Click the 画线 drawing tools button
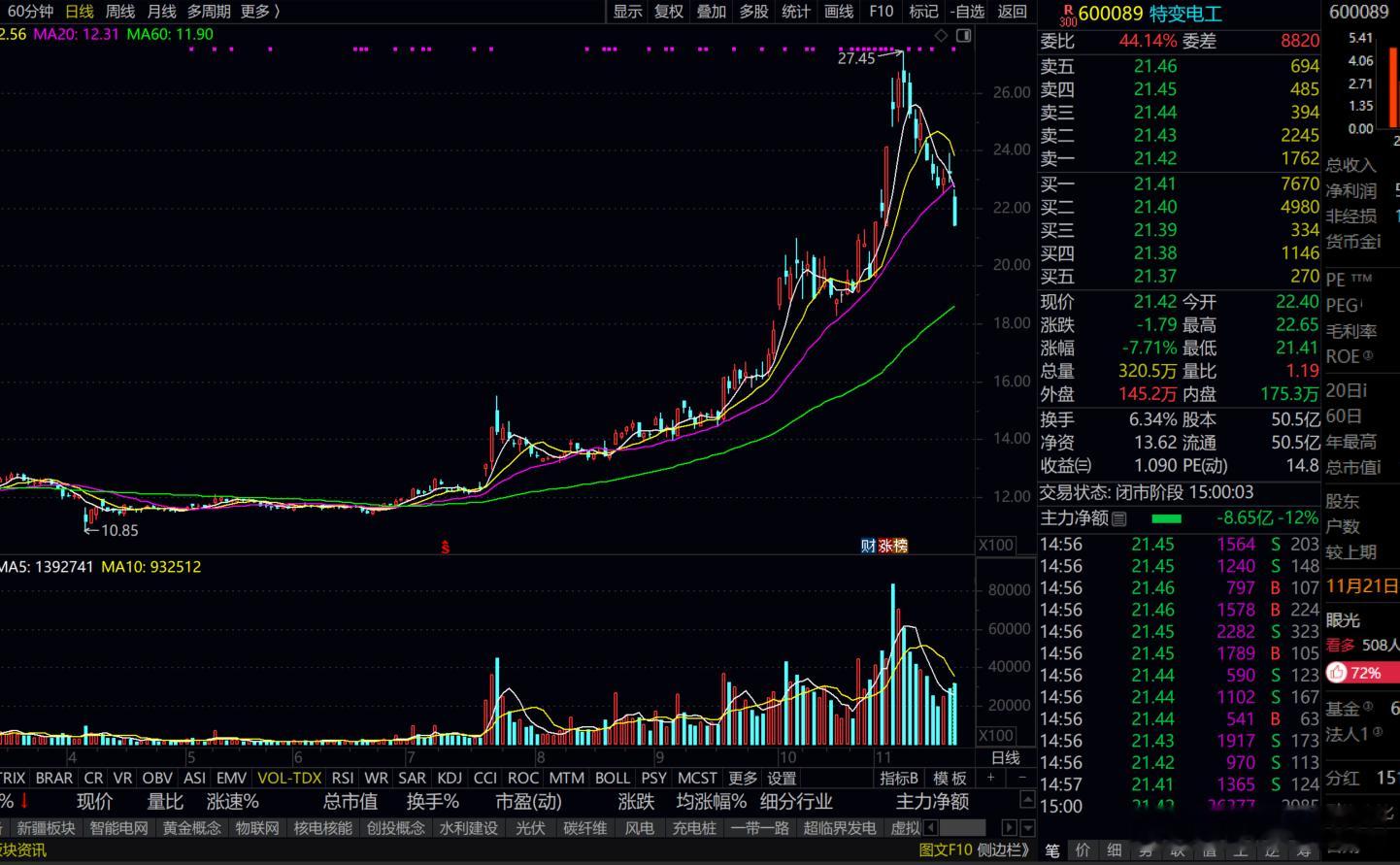This screenshot has height=865, width=1400. click(838, 12)
